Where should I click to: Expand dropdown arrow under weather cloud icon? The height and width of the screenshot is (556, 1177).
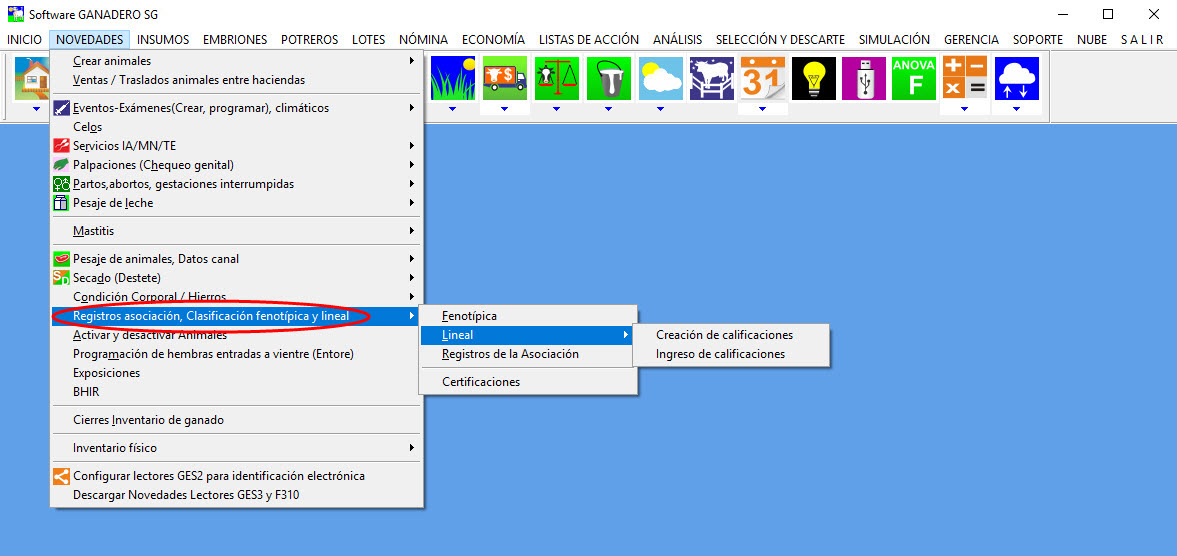[x=660, y=108]
